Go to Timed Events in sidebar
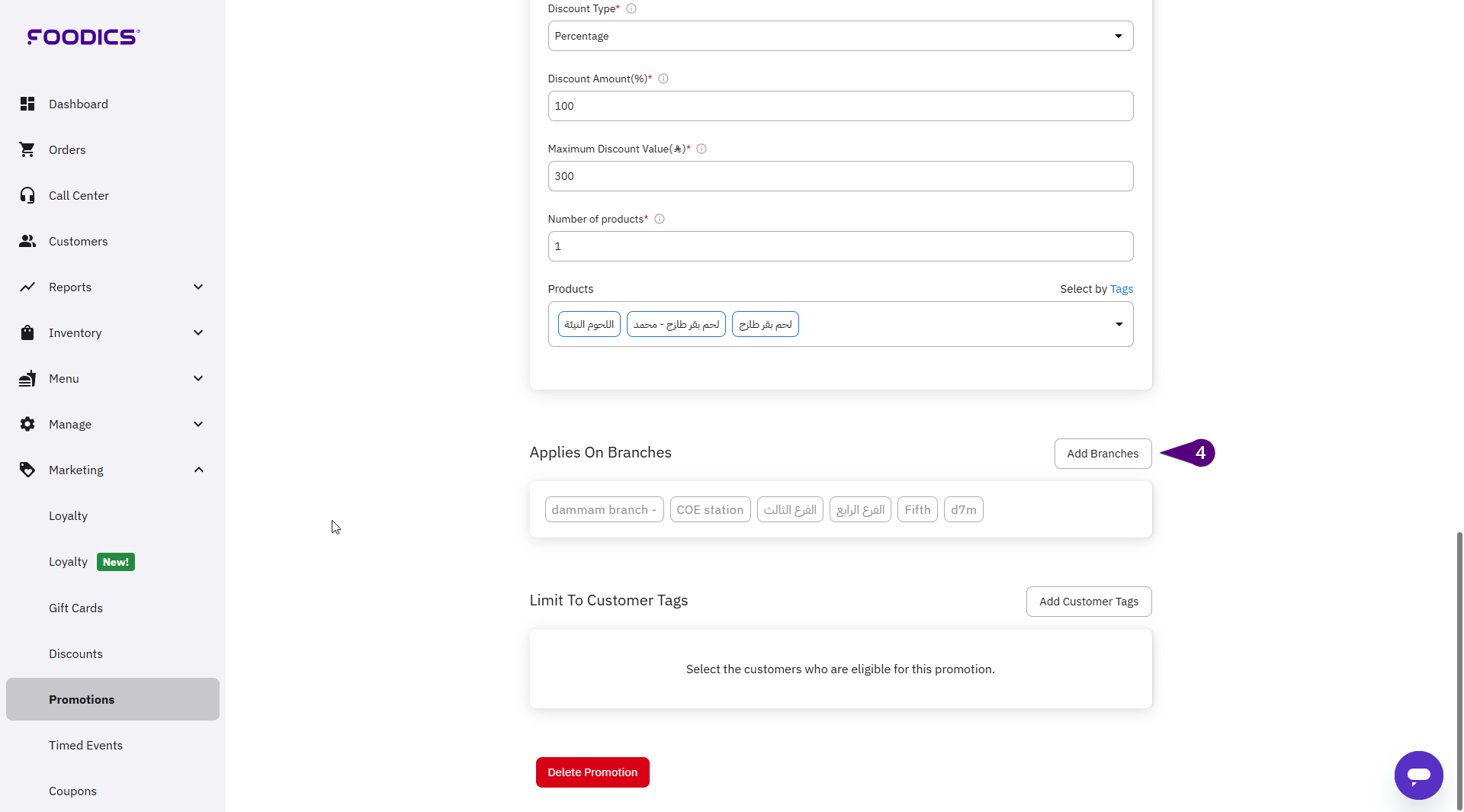 [85, 745]
